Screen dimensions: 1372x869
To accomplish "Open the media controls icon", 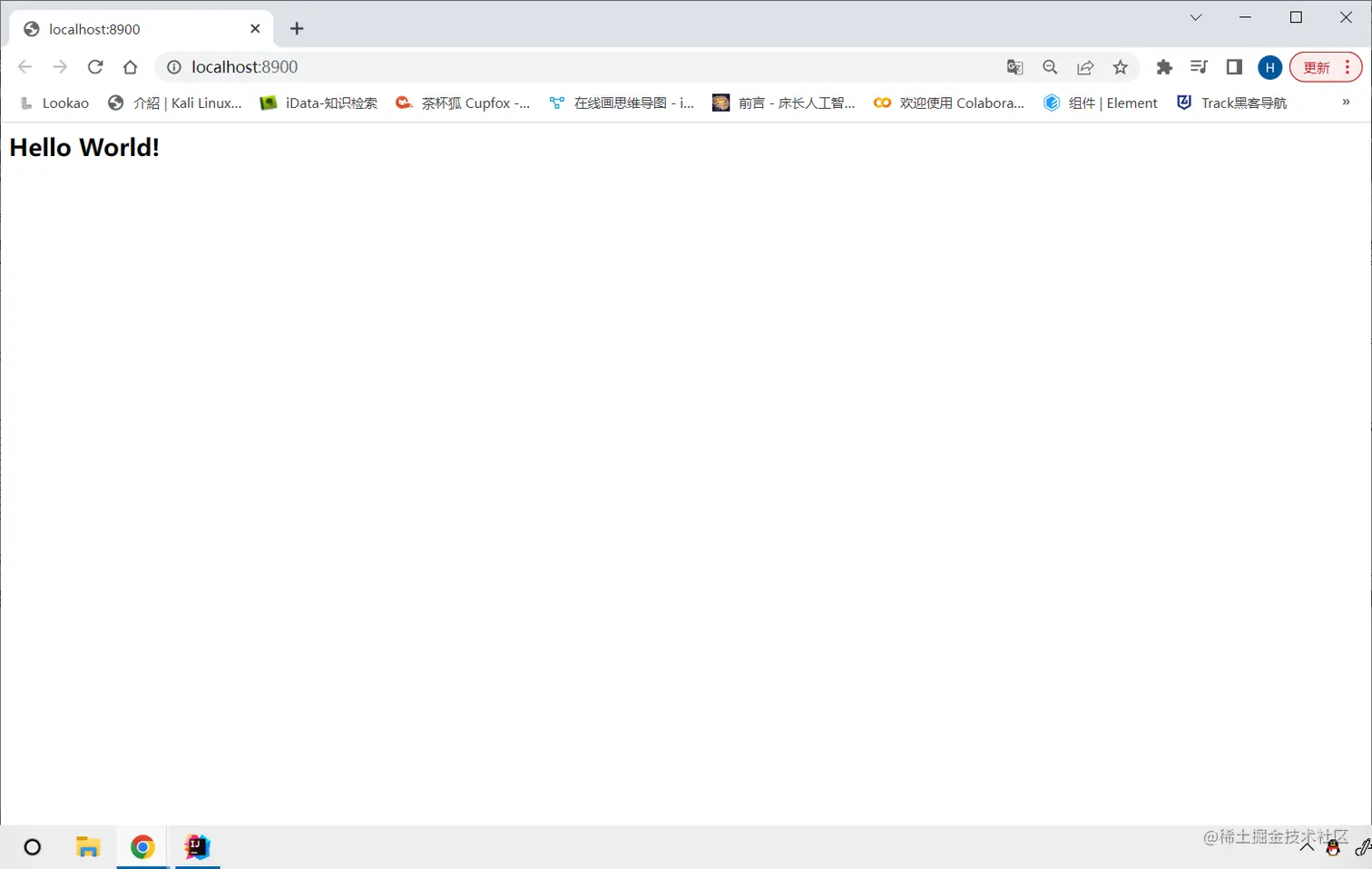I will tap(1199, 67).
